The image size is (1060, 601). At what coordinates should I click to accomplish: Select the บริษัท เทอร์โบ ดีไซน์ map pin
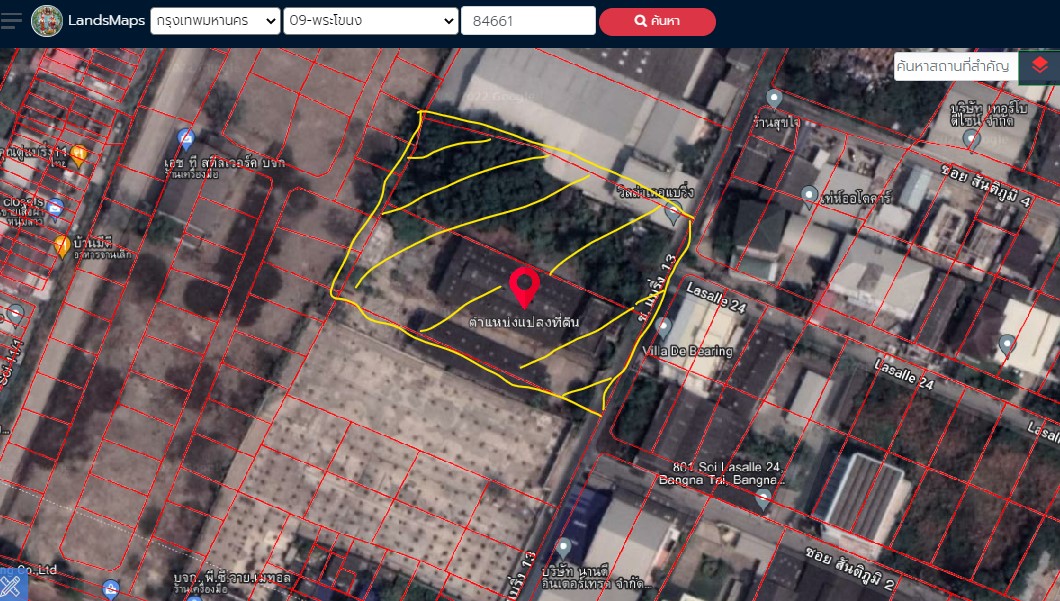click(x=971, y=140)
